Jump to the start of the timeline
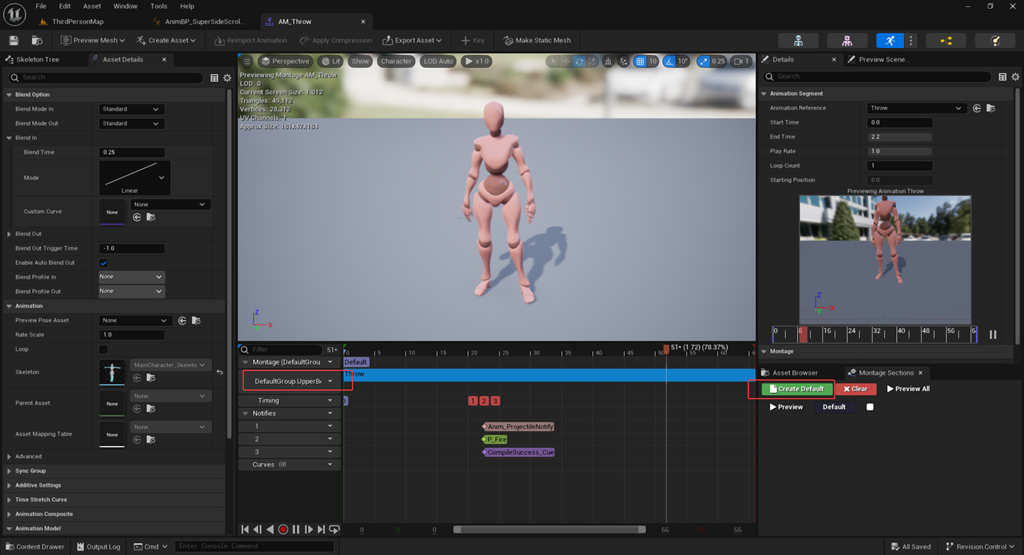This screenshot has width=1024, height=555. pos(245,530)
